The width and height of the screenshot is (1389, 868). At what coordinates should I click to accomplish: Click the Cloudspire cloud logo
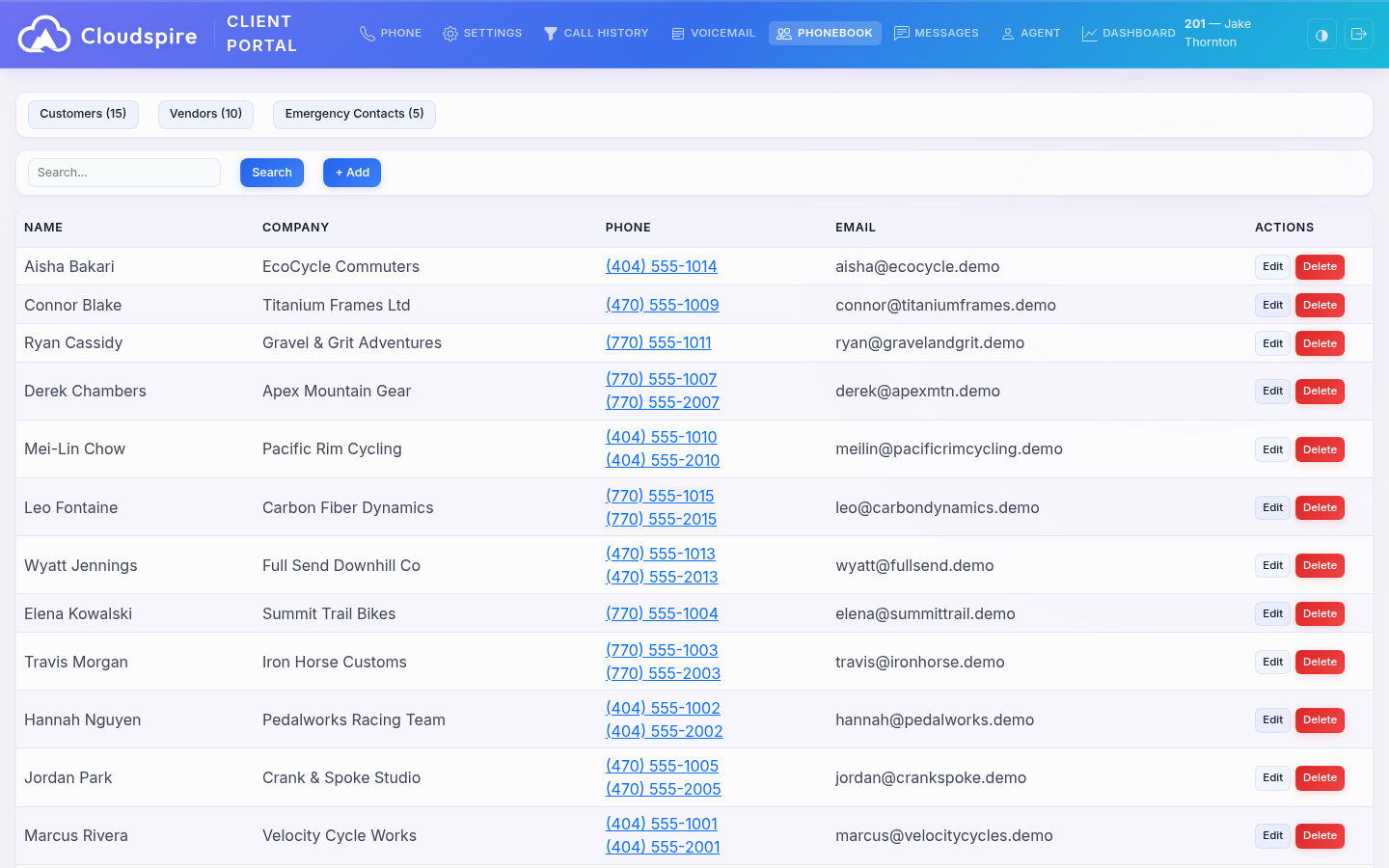43,34
